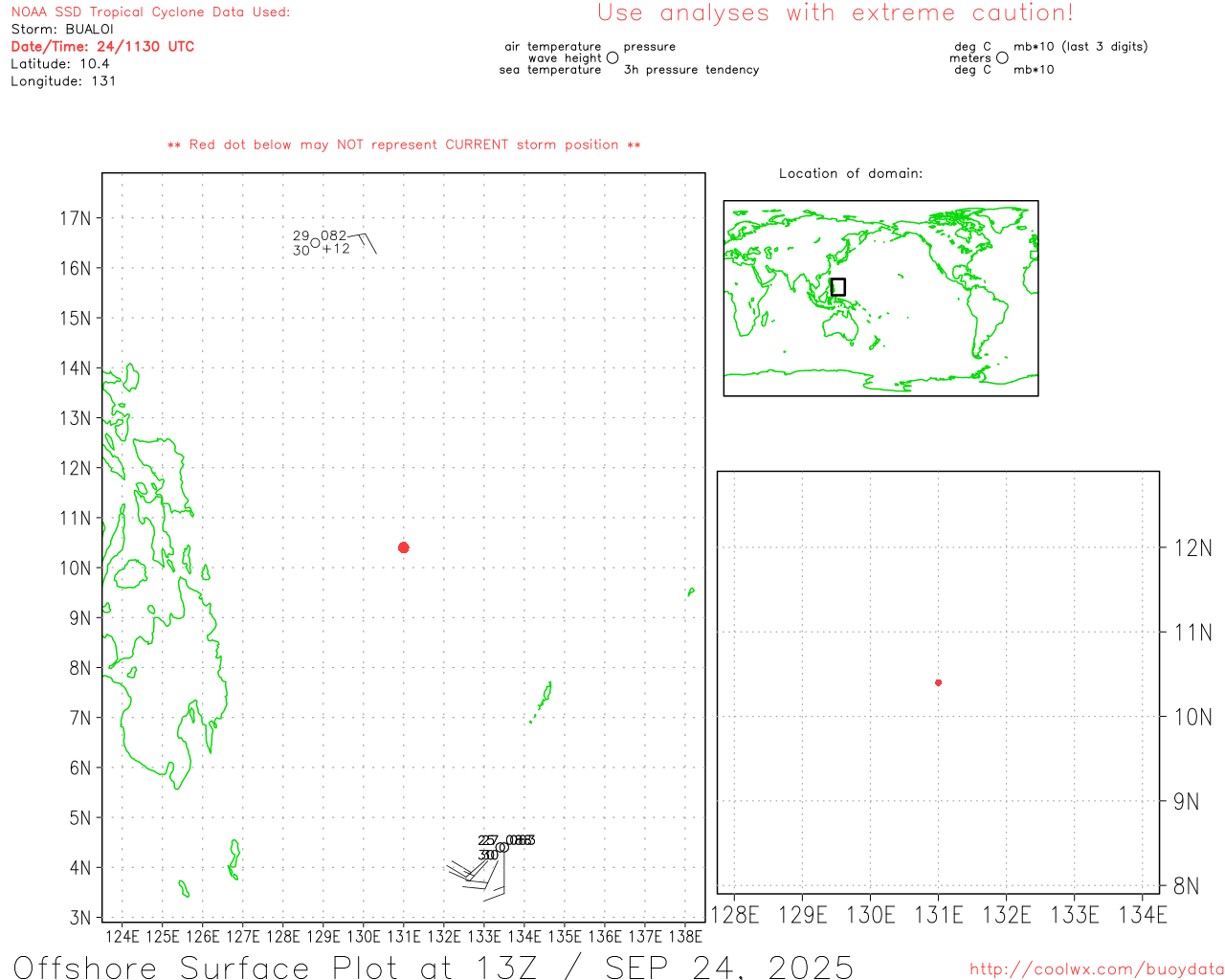Click the buoy pressure value '082'
The width and height of the screenshot is (1225, 980).
(334, 235)
